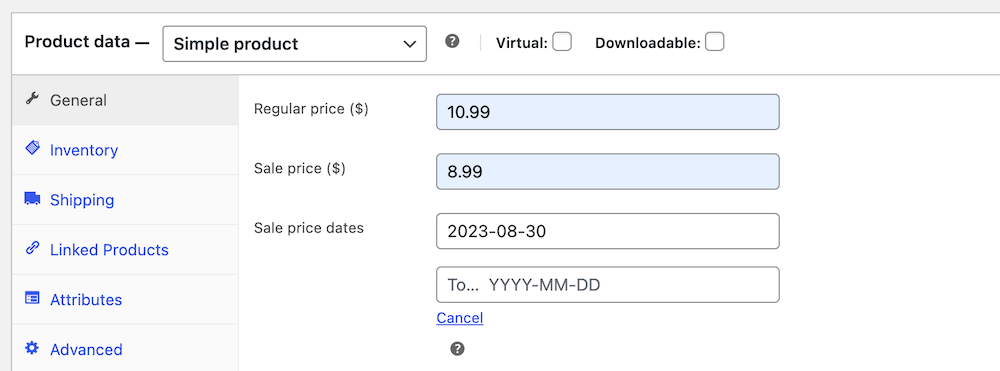Click the Virtual label text
Viewport: 1000px width, 371px height.
click(522, 43)
